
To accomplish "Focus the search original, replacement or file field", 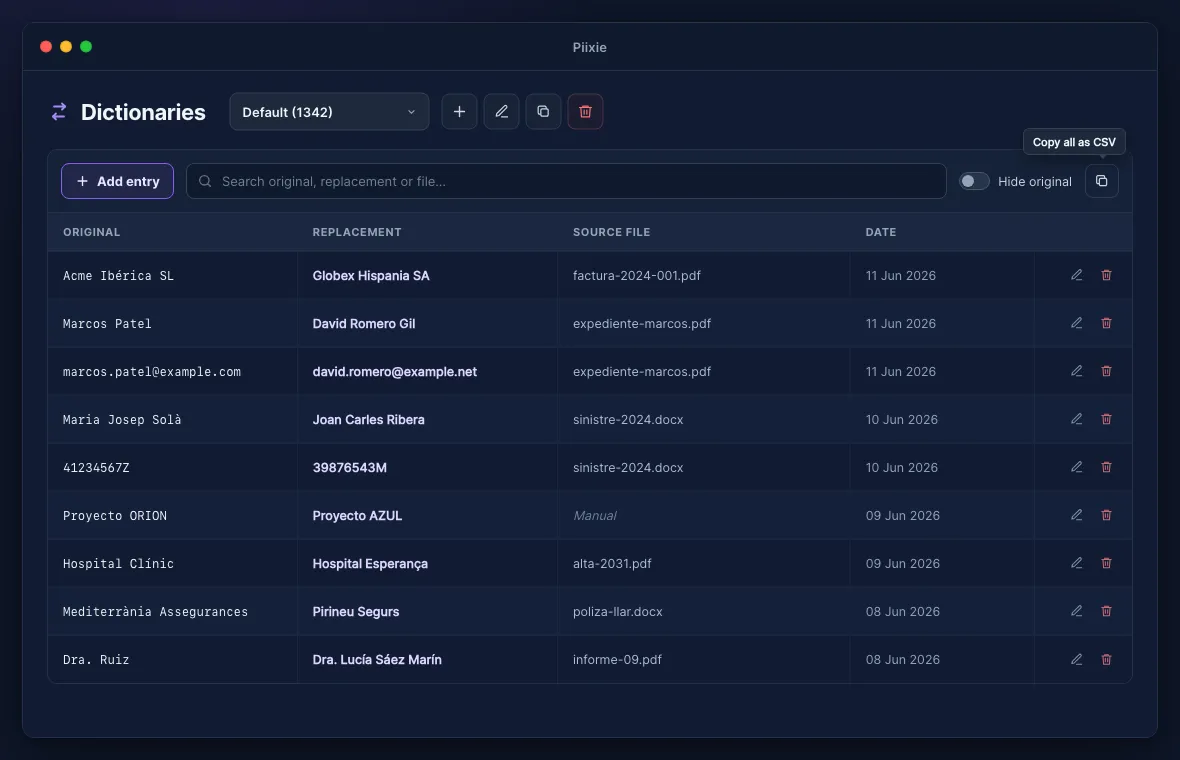I will (x=566, y=181).
